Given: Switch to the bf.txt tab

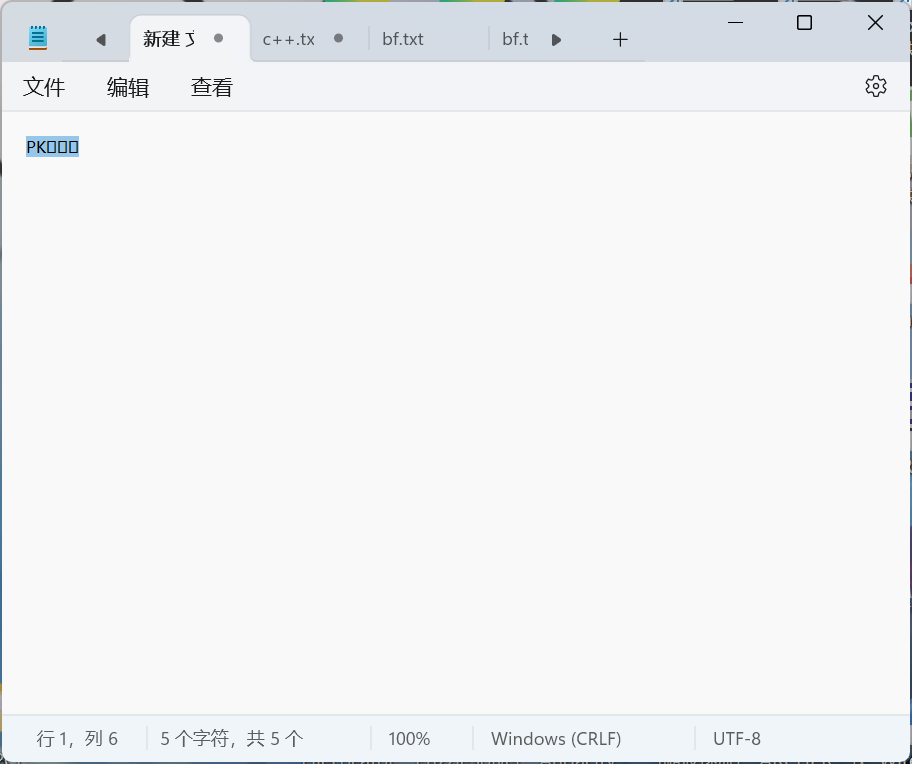Looking at the screenshot, I should click(x=403, y=39).
